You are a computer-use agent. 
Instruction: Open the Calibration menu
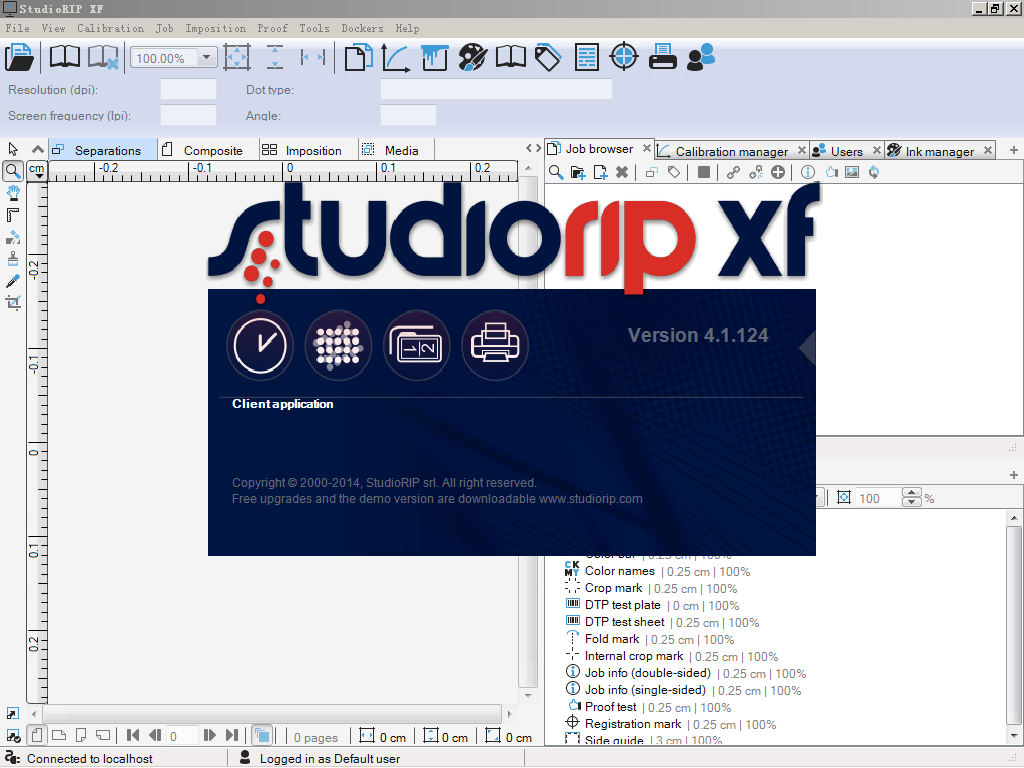pyautogui.click(x=110, y=28)
